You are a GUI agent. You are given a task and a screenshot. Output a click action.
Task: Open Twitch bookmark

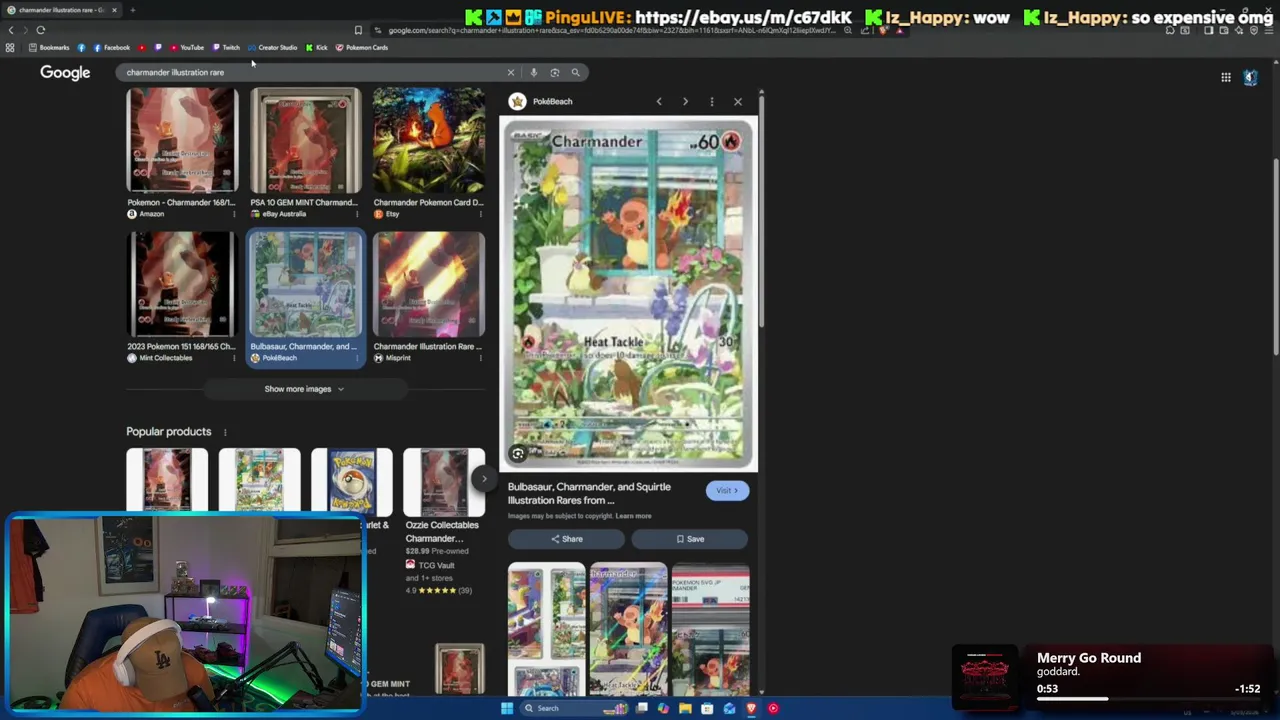click(x=226, y=47)
